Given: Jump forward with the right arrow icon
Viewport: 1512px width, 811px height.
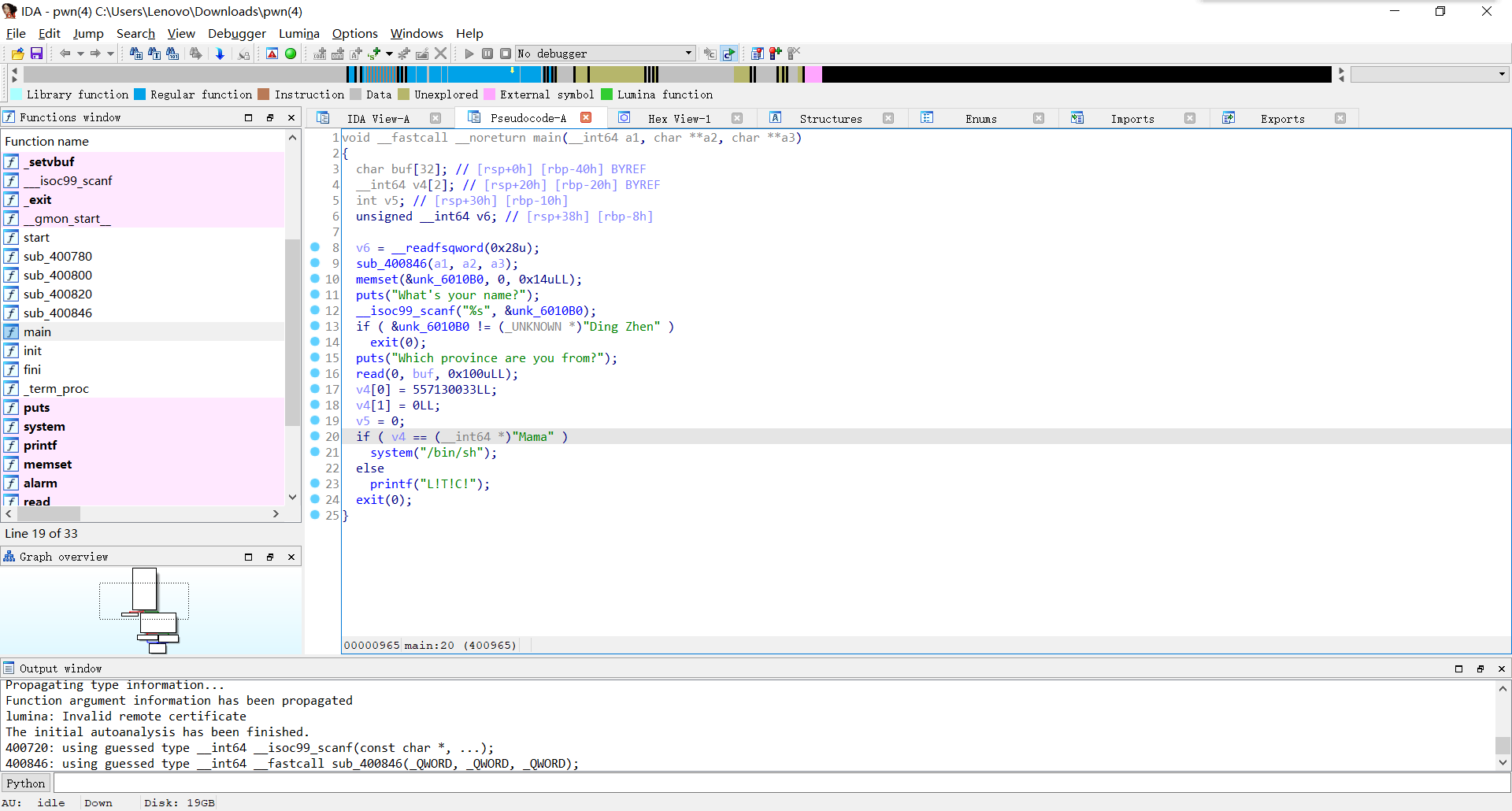Looking at the screenshot, I should coord(95,54).
